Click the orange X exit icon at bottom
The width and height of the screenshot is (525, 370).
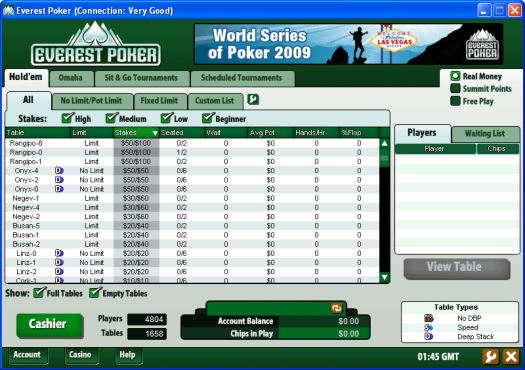[x=511, y=357]
